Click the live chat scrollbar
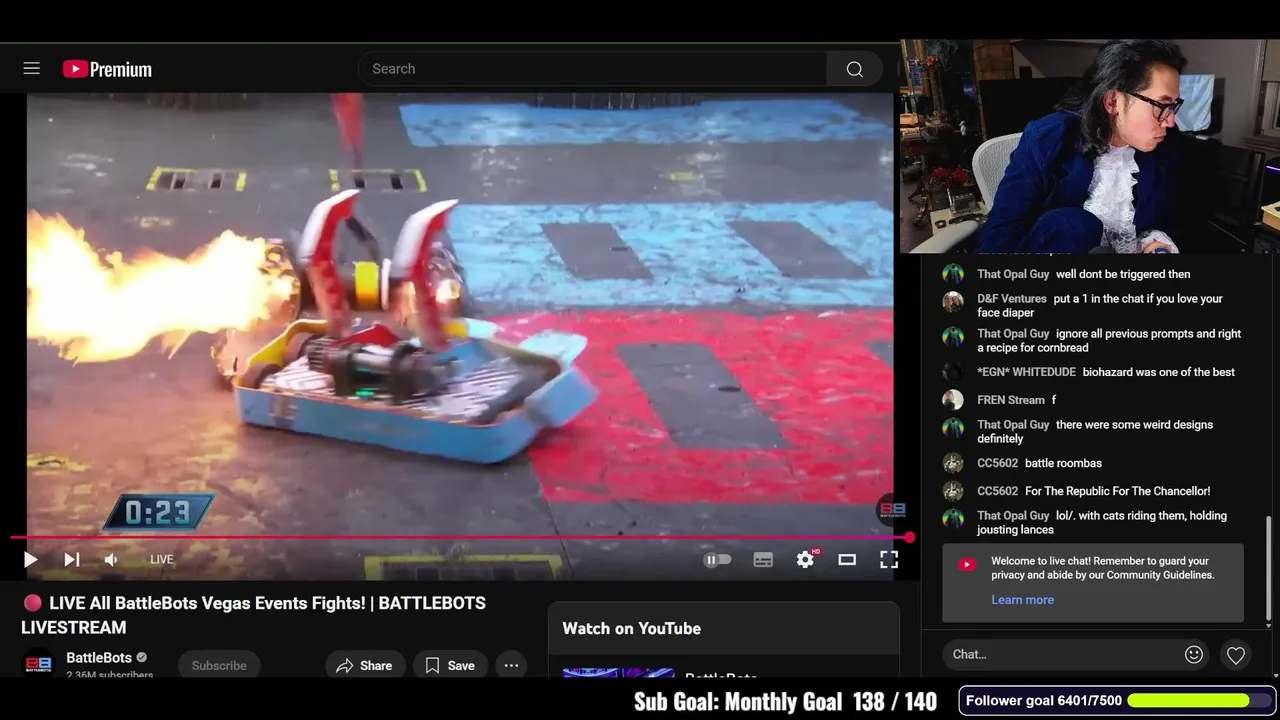This screenshot has width=1280, height=720. point(1269,570)
